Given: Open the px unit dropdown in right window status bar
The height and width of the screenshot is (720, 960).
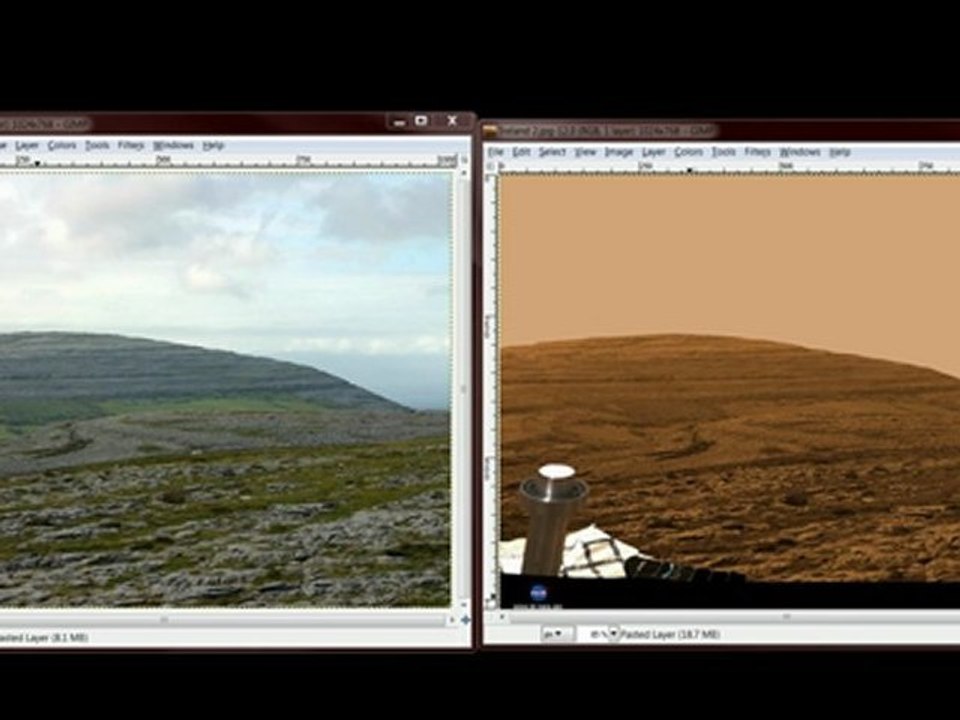Looking at the screenshot, I should coord(558,634).
